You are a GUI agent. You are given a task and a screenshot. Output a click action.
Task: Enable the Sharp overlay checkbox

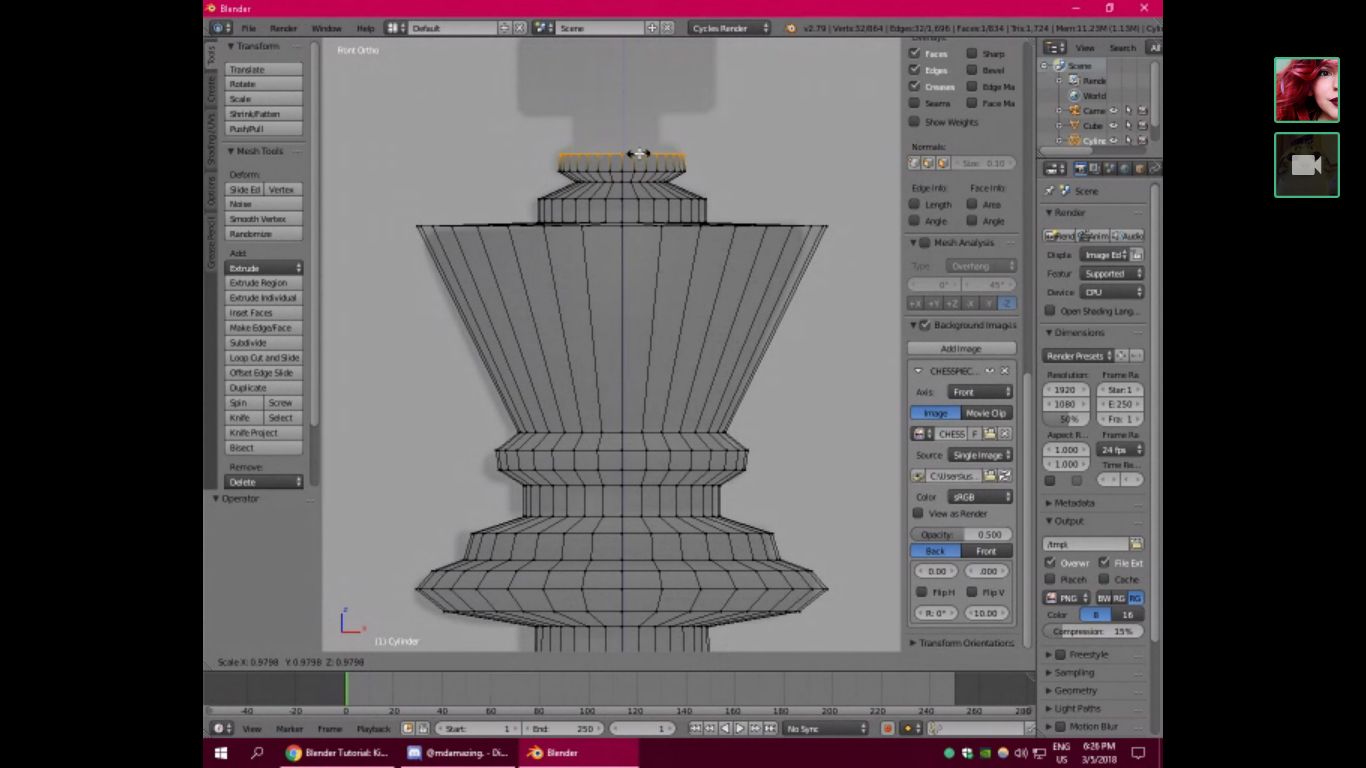pos(972,54)
